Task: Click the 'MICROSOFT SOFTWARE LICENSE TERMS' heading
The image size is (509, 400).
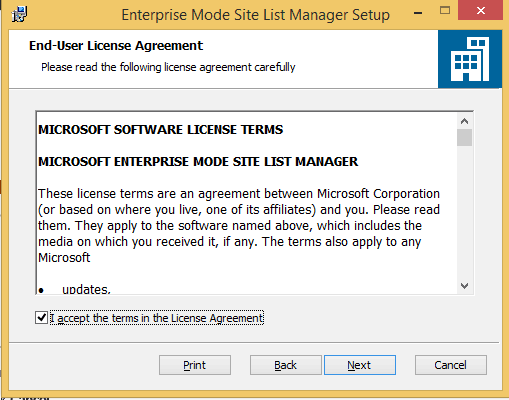Action: 161,130
